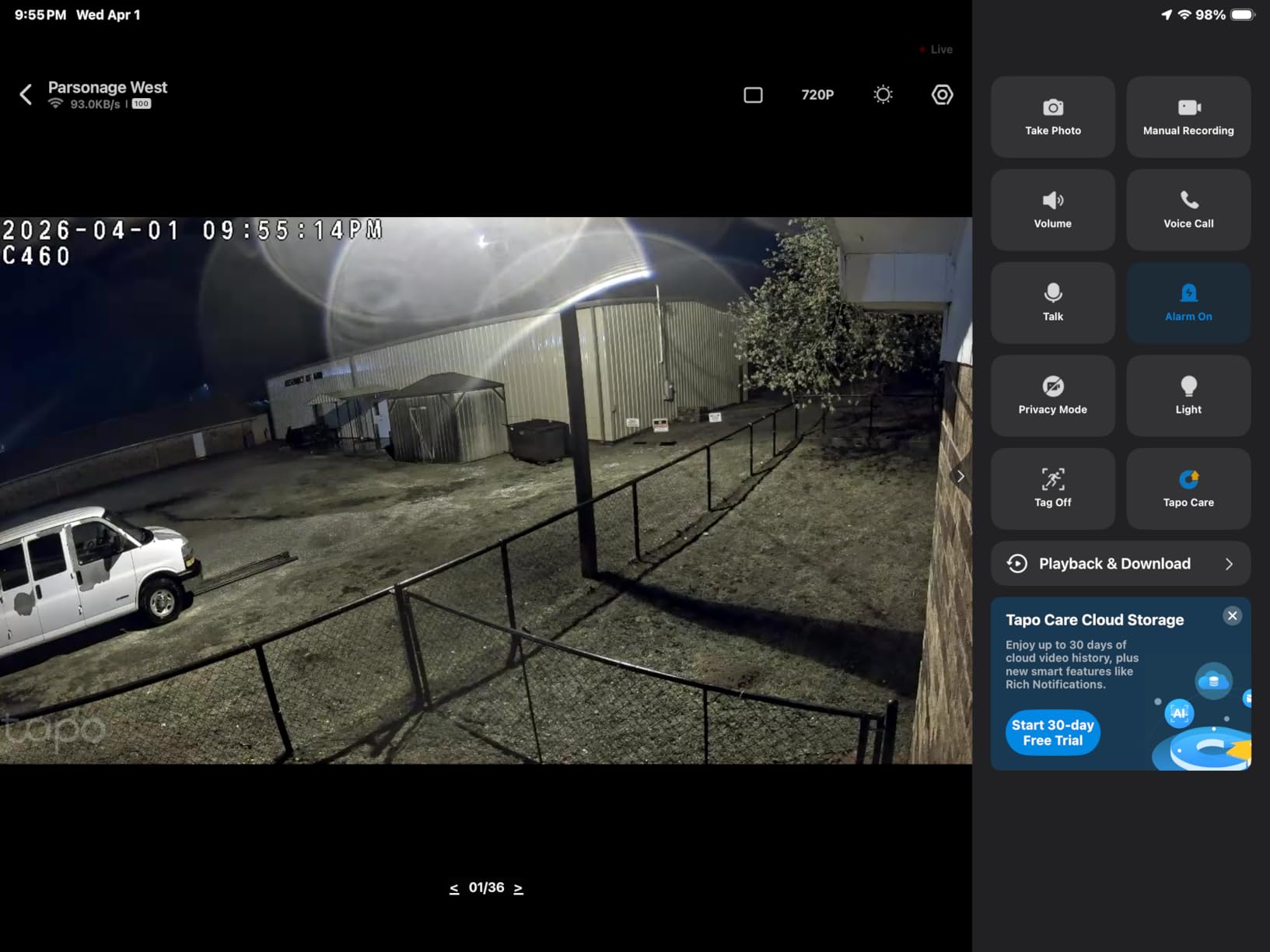1270x952 pixels.
Task: Open Tapo Care
Action: (1188, 488)
